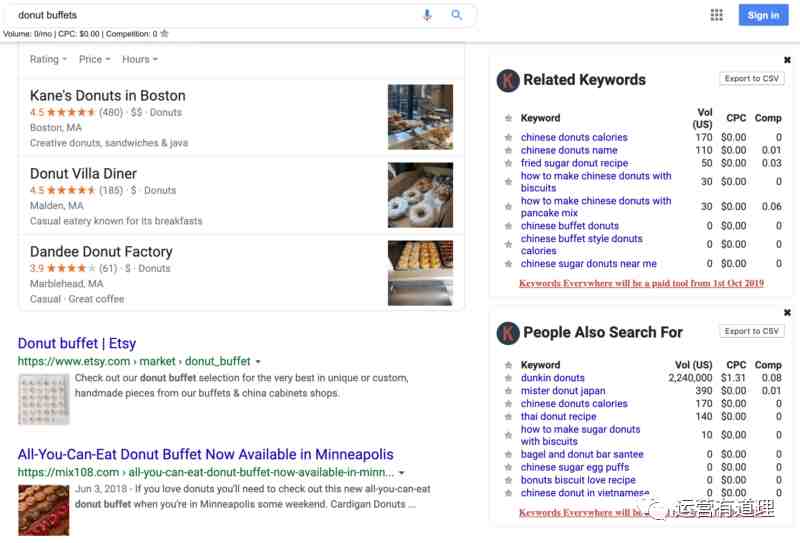The image size is (800, 543).
Task: Open Kane's Donuts in Boston listing
Action: point(108,95)
